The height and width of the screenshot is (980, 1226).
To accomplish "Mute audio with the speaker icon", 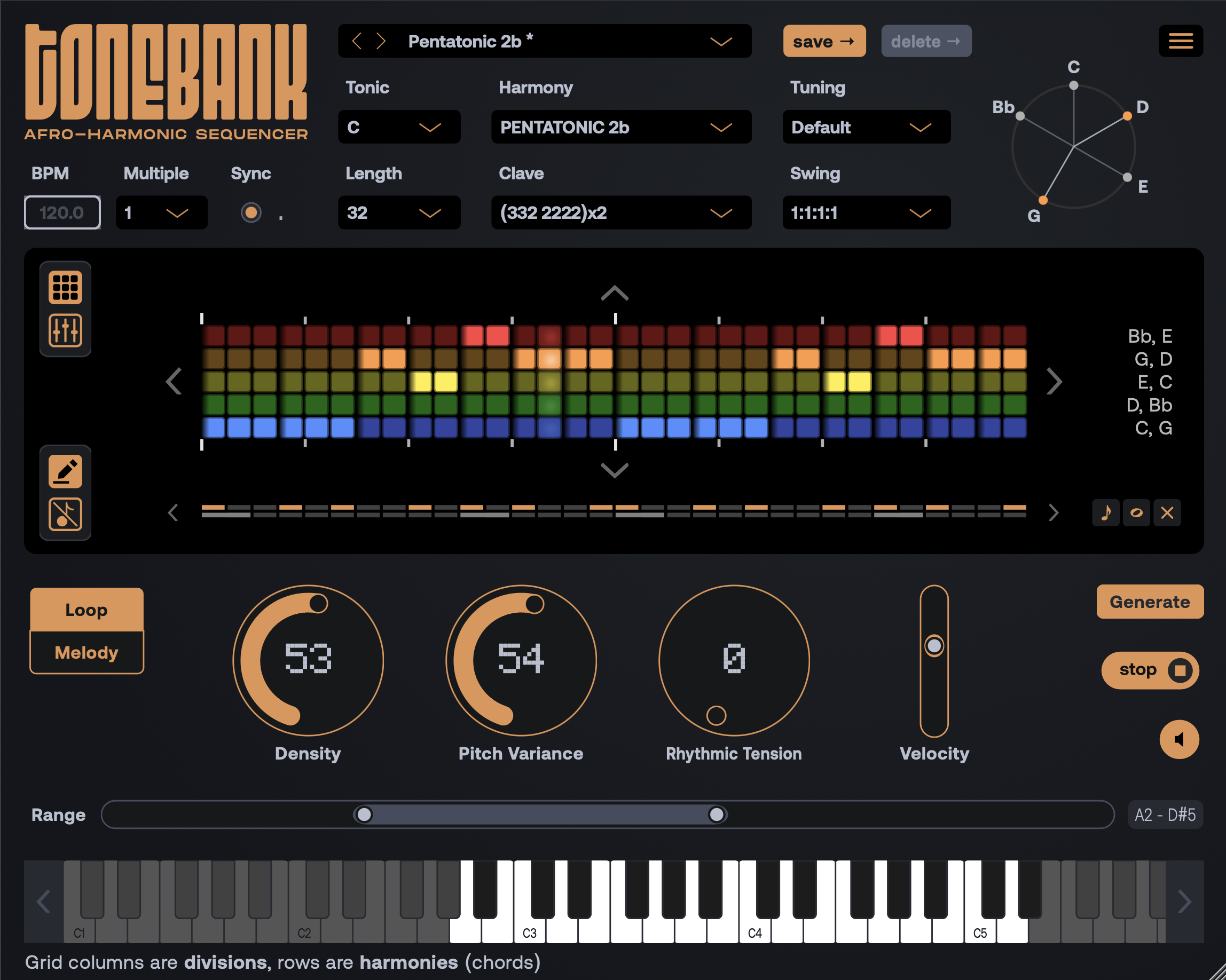I will (1179, 740).
